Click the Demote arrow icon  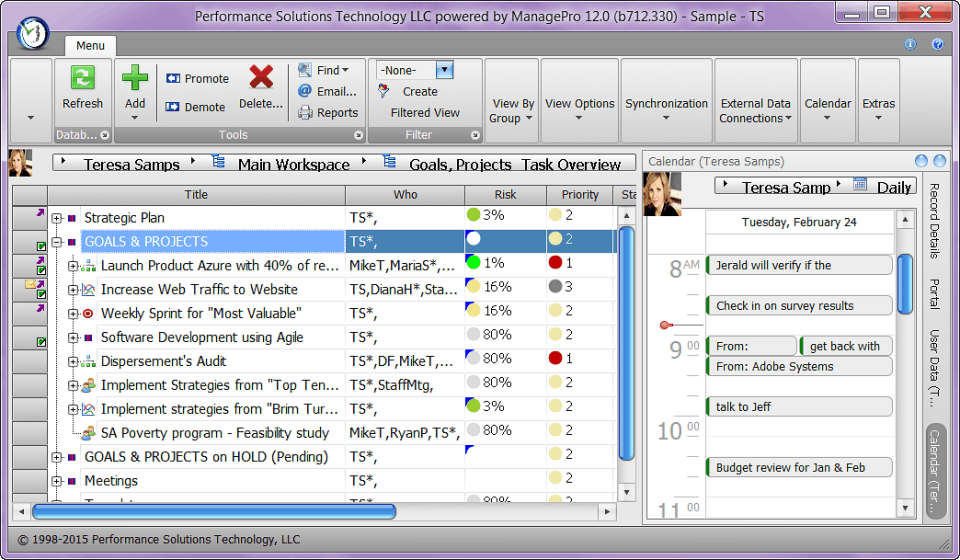tap(173, 106)
